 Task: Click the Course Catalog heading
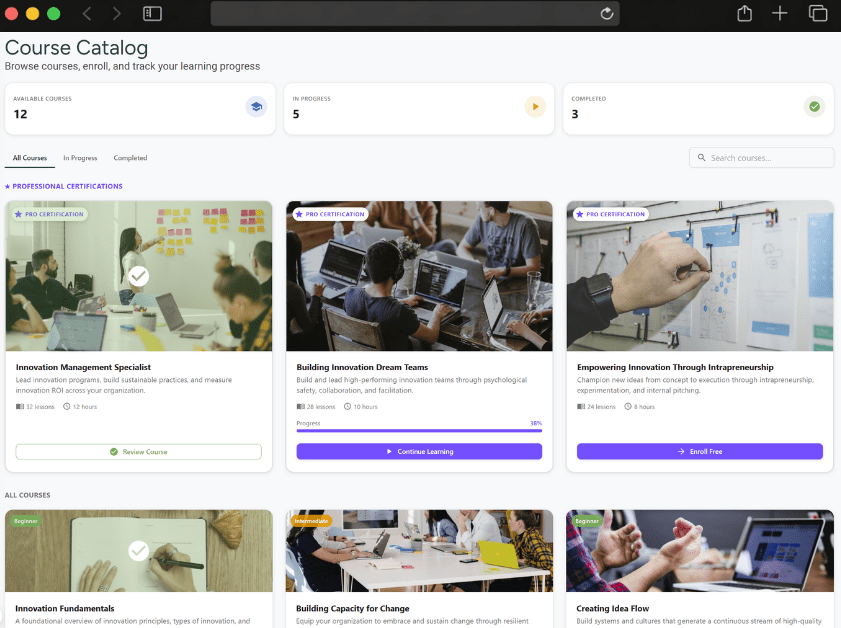coord(76,48)
